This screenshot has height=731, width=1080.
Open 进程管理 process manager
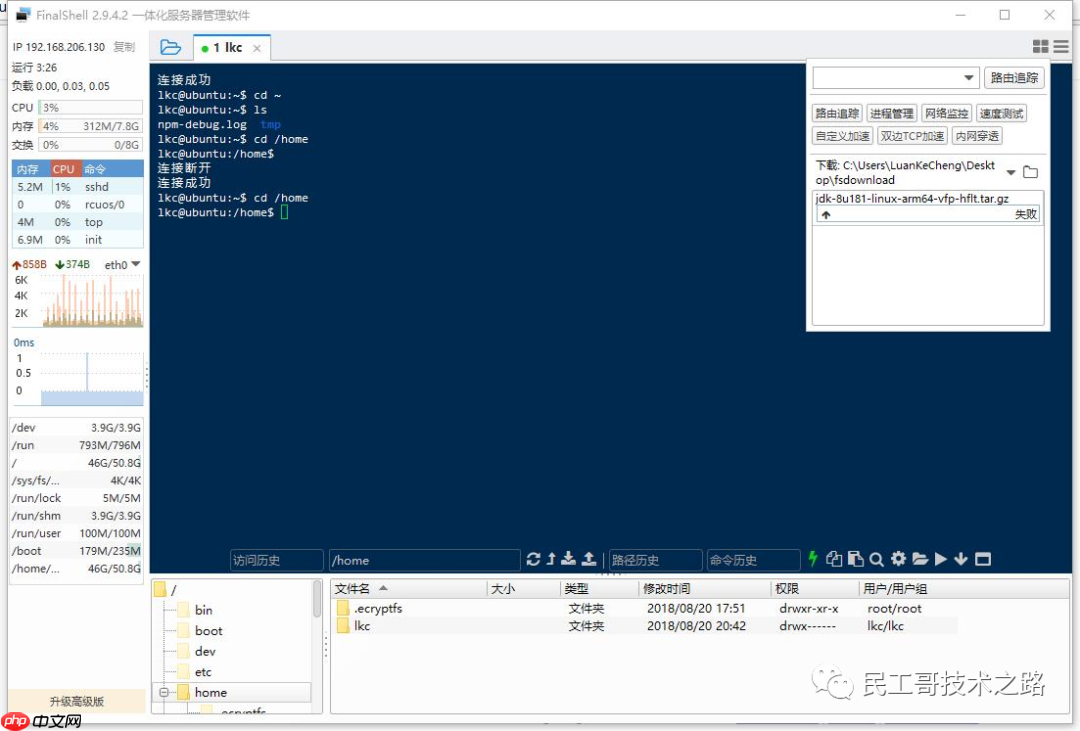pyautogui.click(x=891, y=114)
